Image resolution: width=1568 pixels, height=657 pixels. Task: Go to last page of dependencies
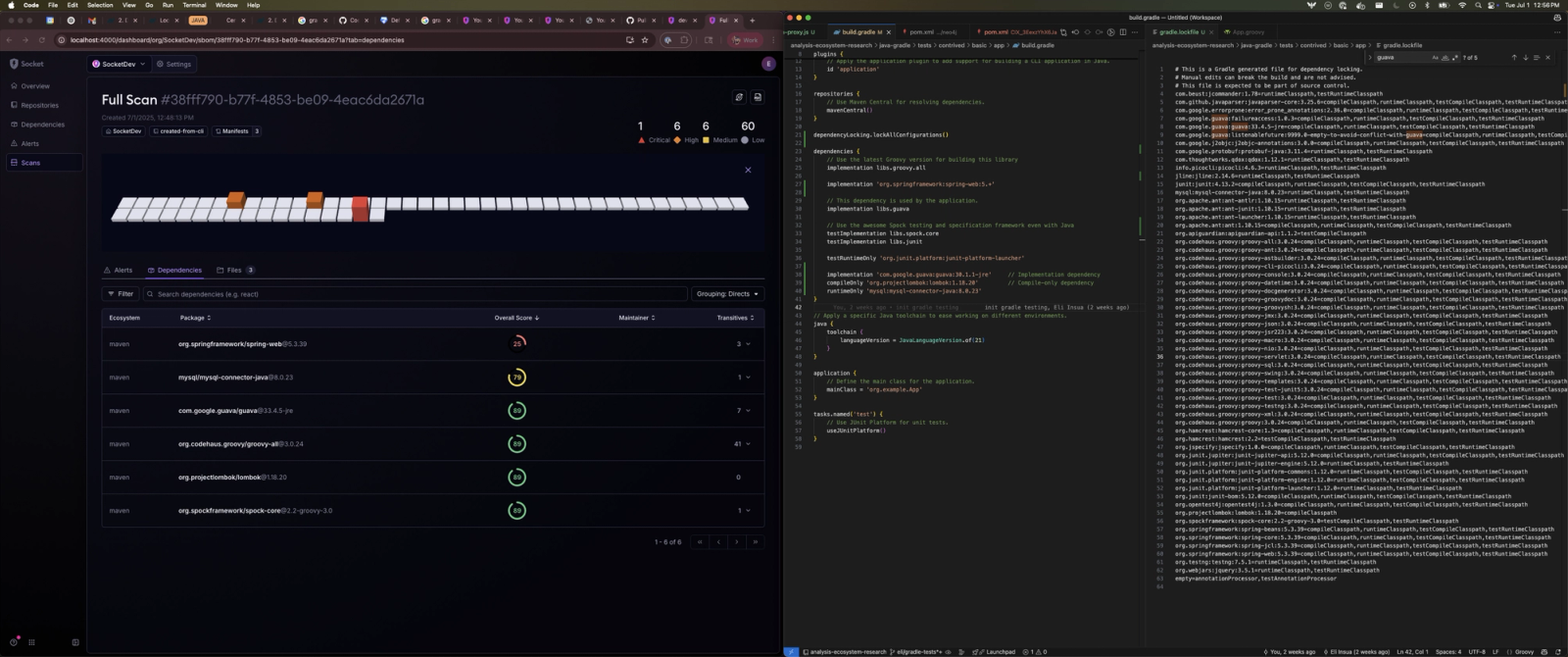[756, 541]
